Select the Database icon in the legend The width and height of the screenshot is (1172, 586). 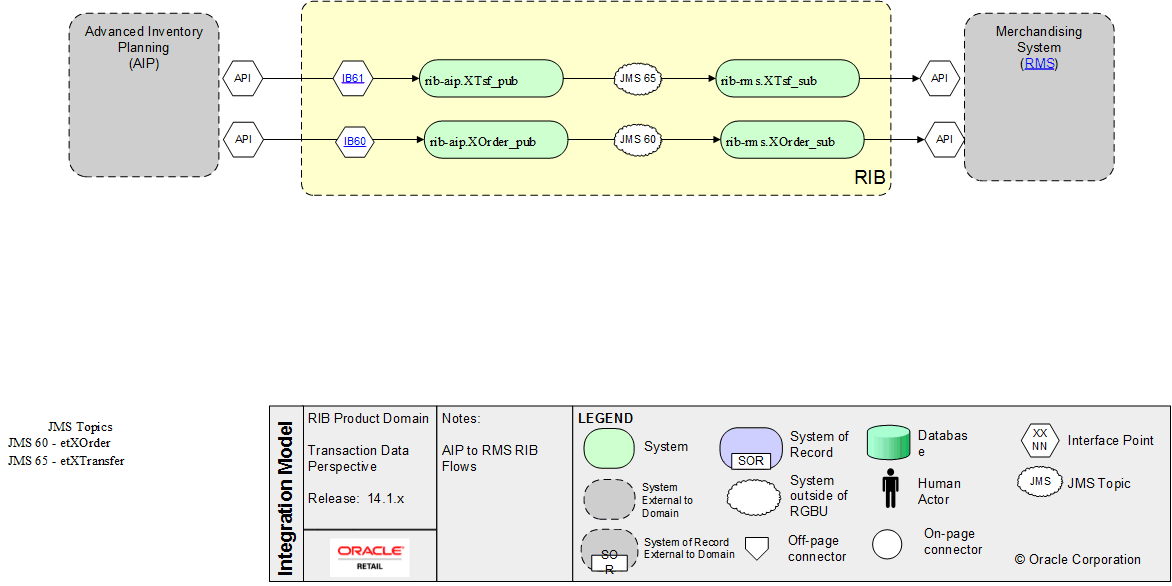[x=888, y=443]
